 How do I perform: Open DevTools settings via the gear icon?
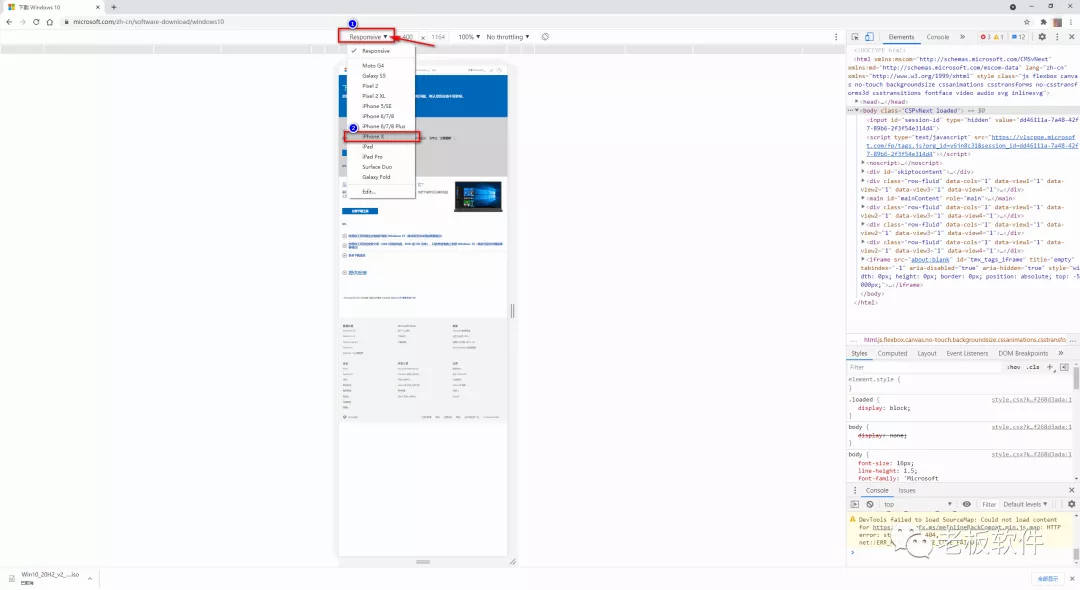tap(1042, 36)
